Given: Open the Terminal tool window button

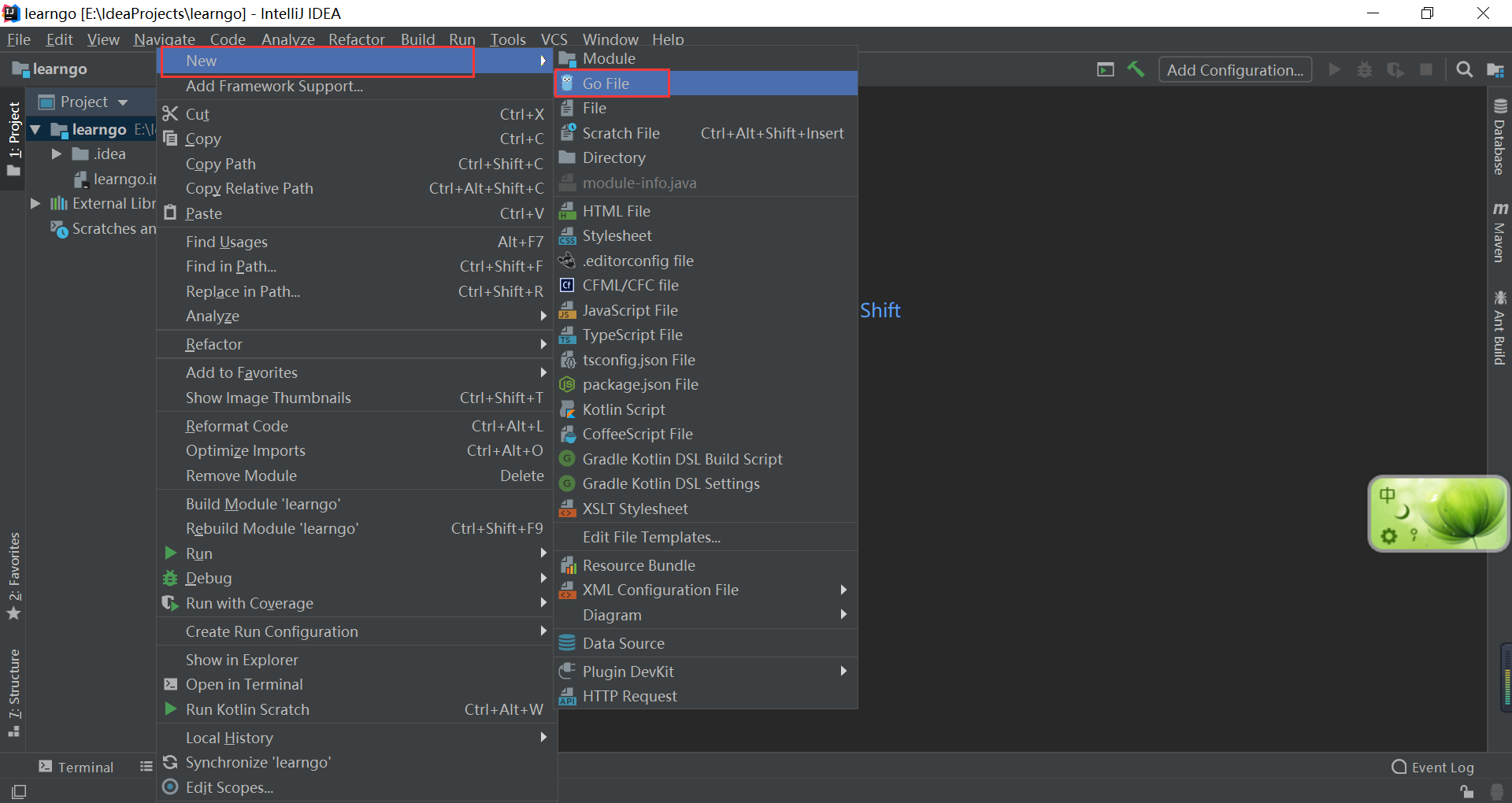Looking at the screenshot, I should click(76, 768).
